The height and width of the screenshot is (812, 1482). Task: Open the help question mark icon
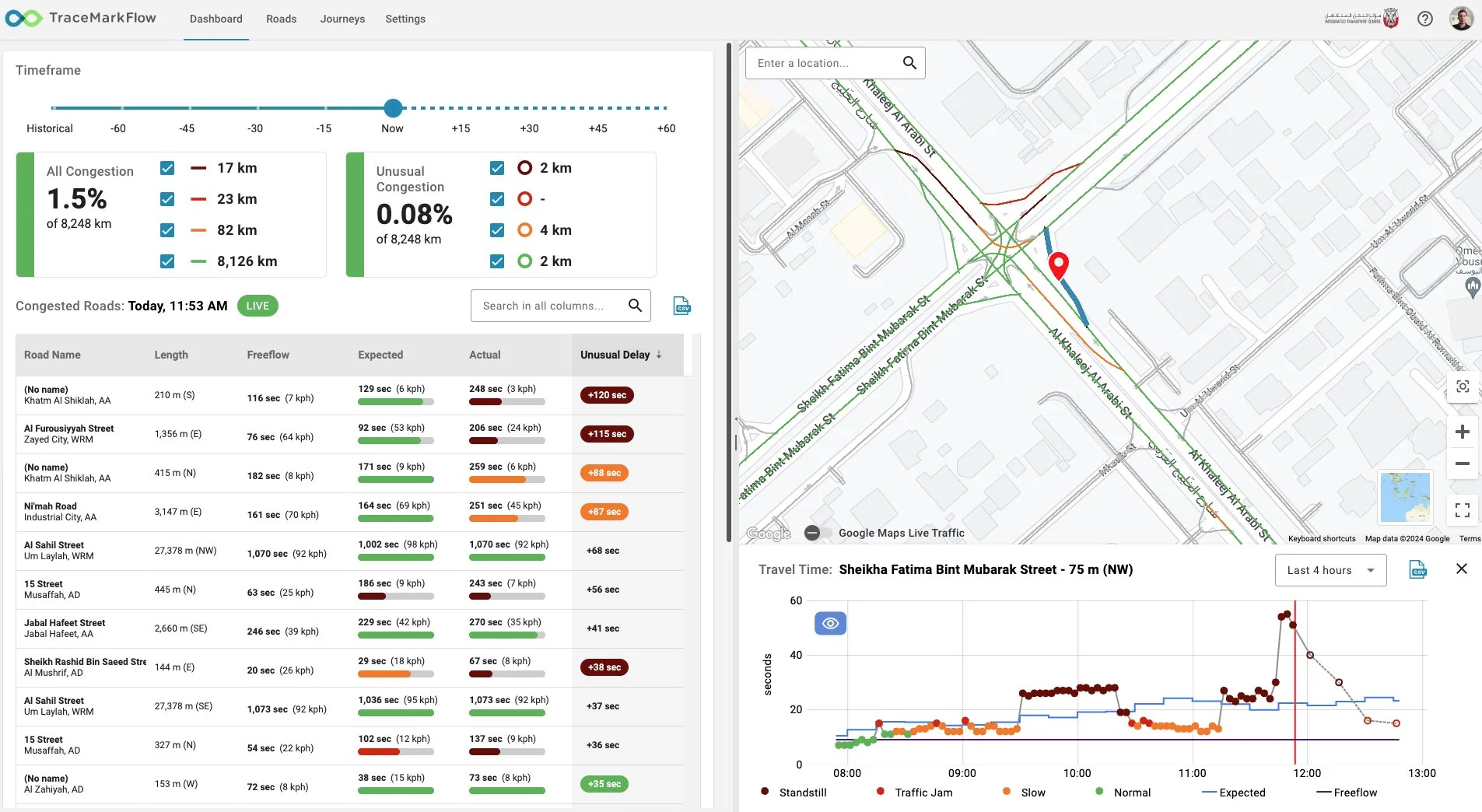coord(1425,18)
